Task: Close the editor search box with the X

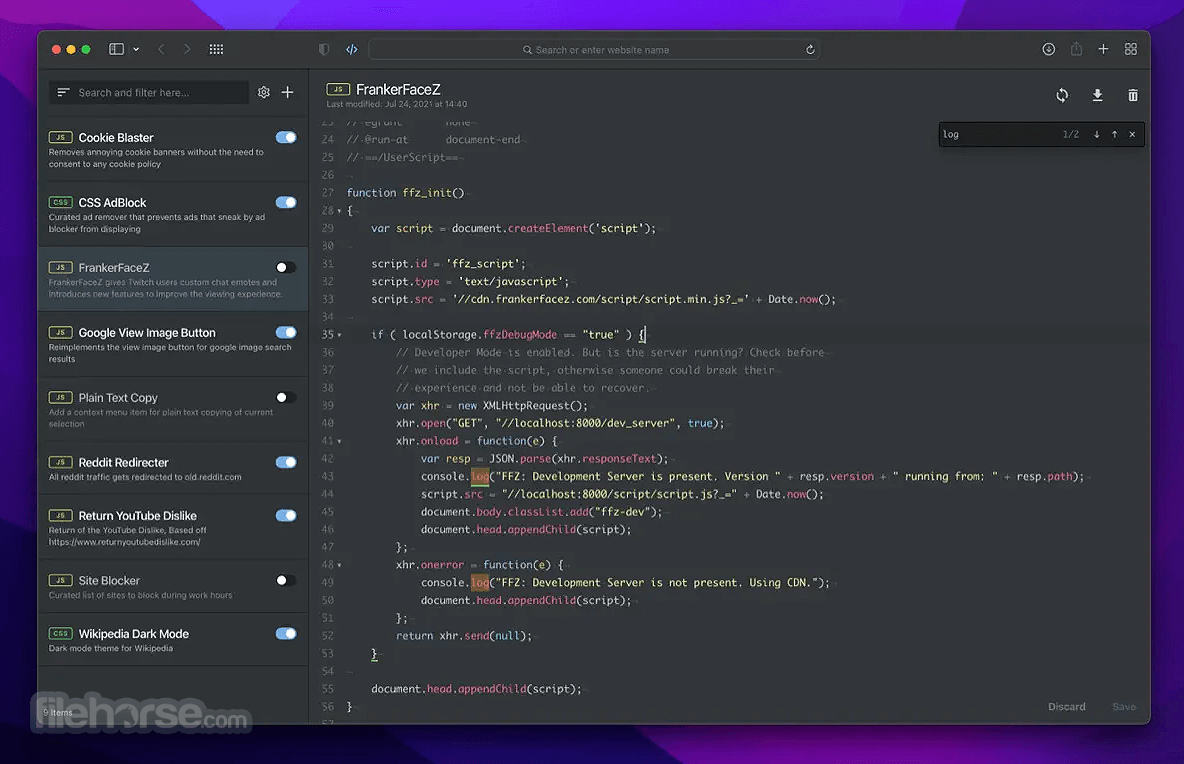Action: point(1132,134)
